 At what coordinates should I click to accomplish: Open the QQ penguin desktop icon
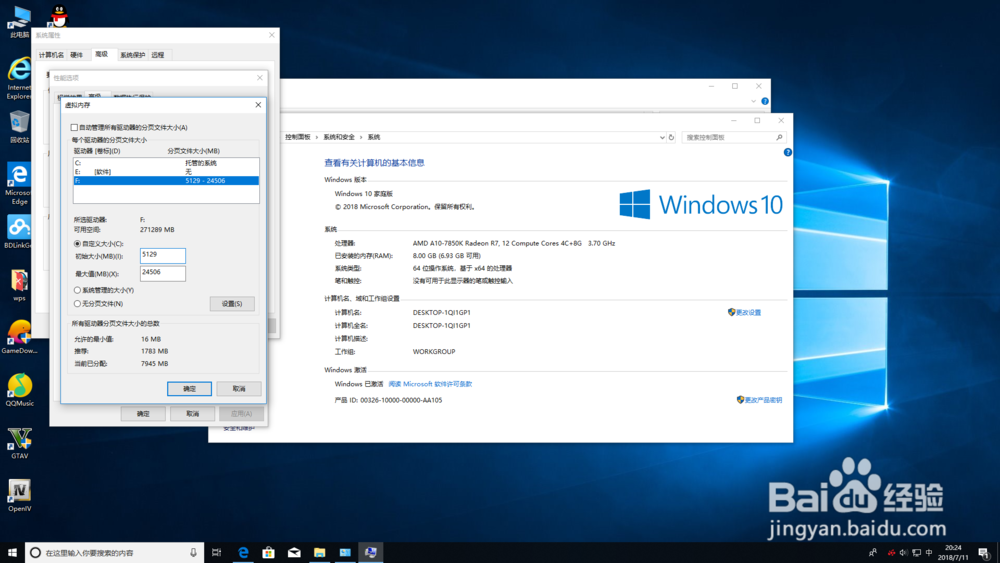59,15
